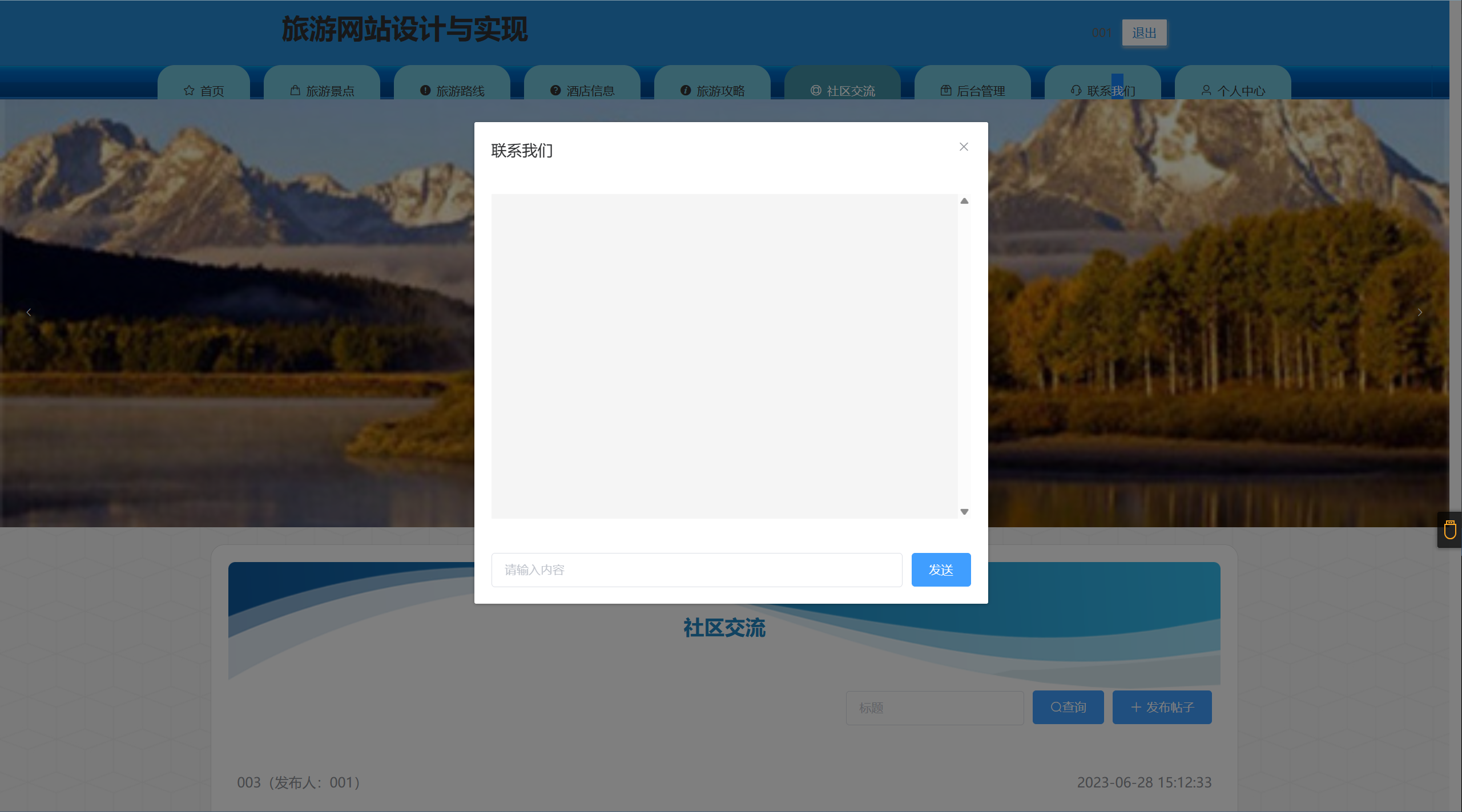Click the floating mouse icon widget
The width and height of the screenshot is (1462, 812).
tap(1450, 530)
